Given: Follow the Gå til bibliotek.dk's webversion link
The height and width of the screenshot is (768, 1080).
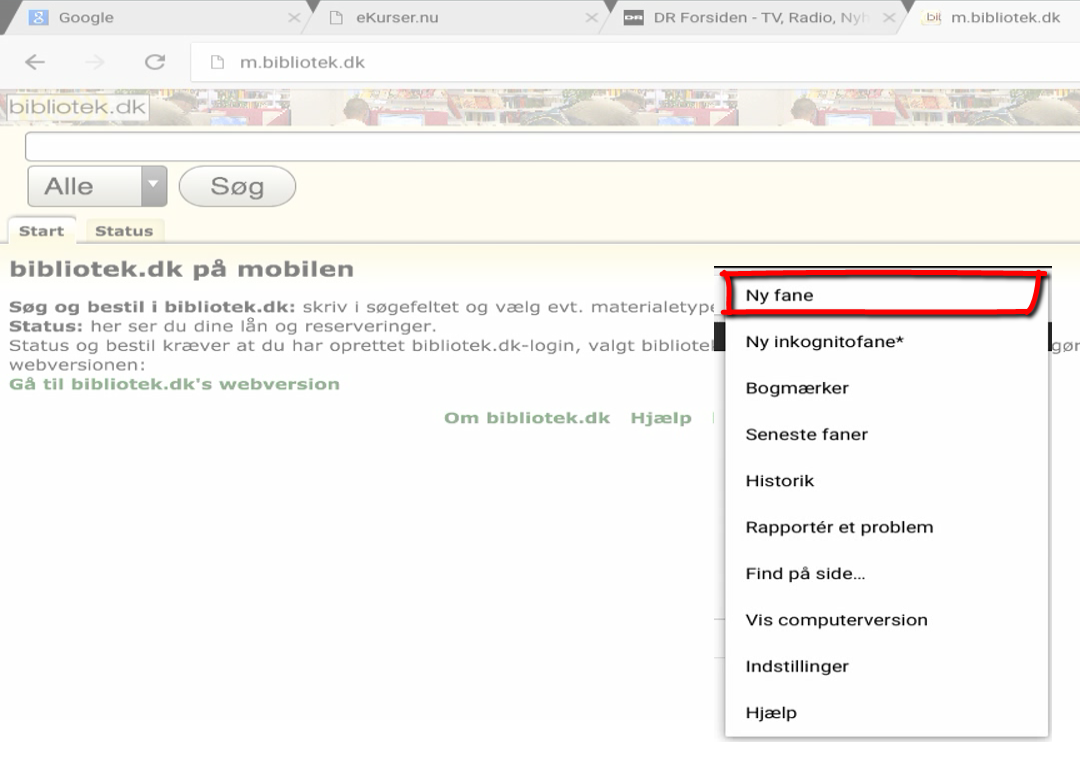Looking at the screenshot, I should pos(174,384).
